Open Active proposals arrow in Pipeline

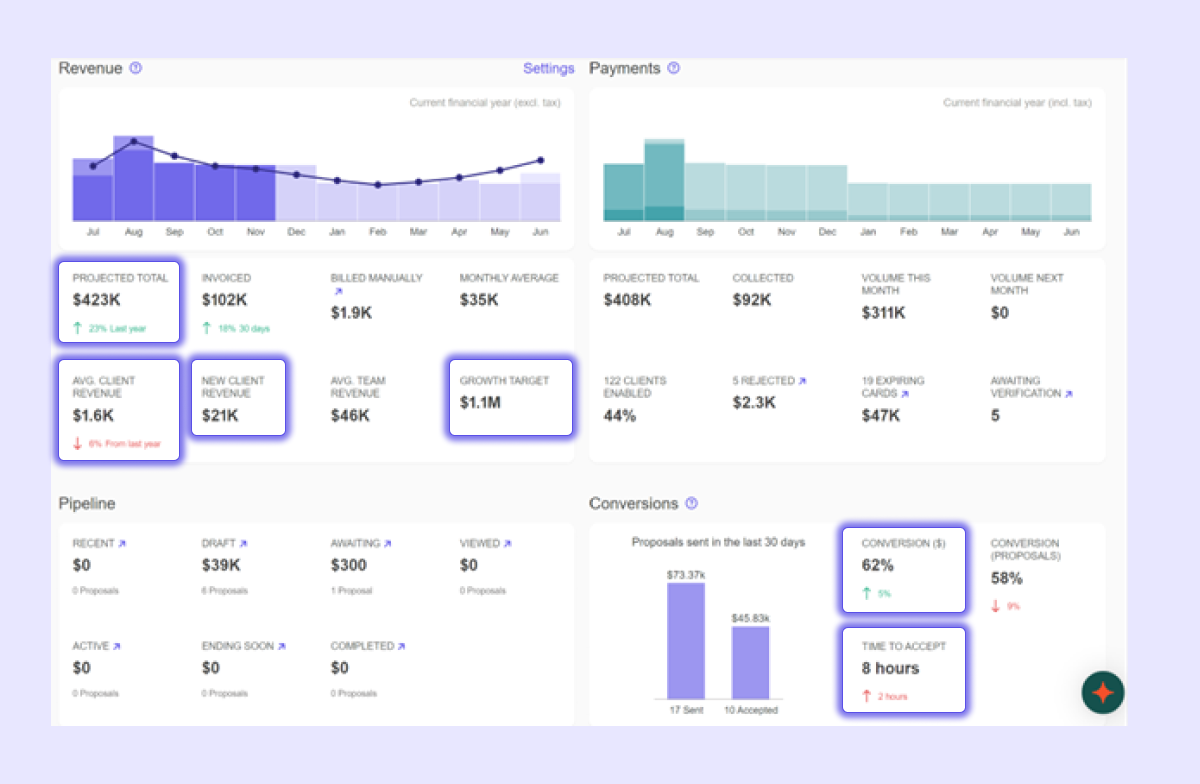116,647
